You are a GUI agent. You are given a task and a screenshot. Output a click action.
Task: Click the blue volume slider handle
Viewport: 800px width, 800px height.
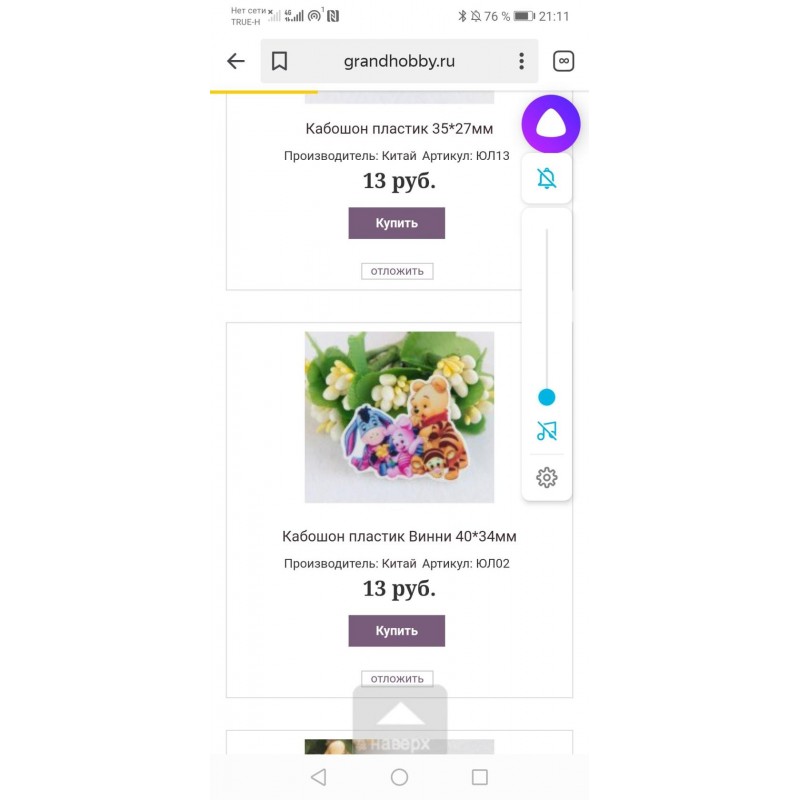pyautogui.click(x=546, y=397)
